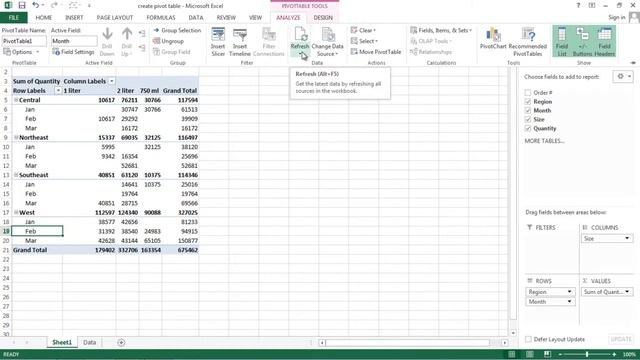Screen dimensions: 640x360
Task: Open Fields, Items, & Sets menu
Action: tap(441, 31)
